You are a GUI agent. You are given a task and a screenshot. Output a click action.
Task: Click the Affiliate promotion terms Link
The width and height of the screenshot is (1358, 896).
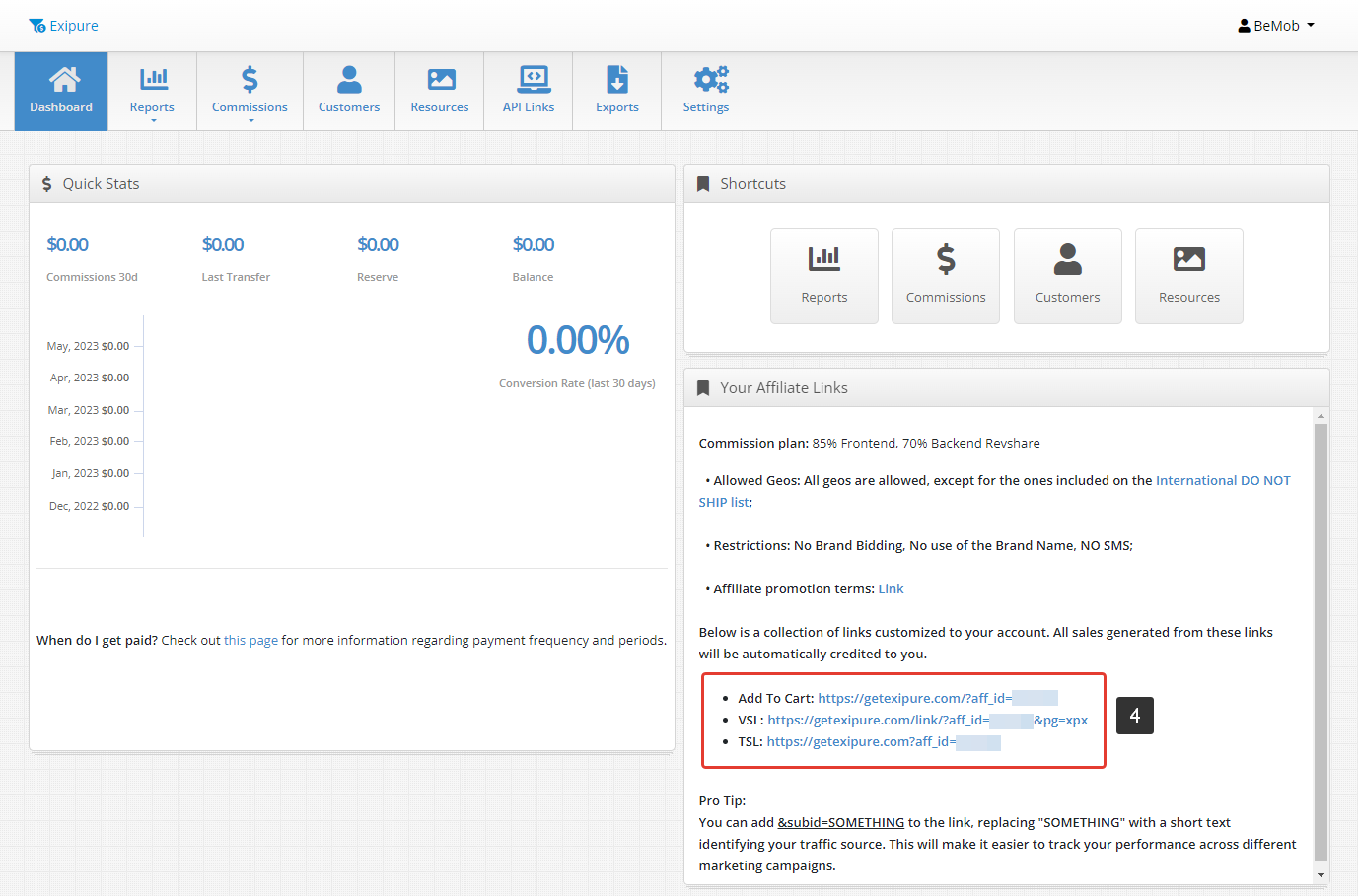pos(891,589)
